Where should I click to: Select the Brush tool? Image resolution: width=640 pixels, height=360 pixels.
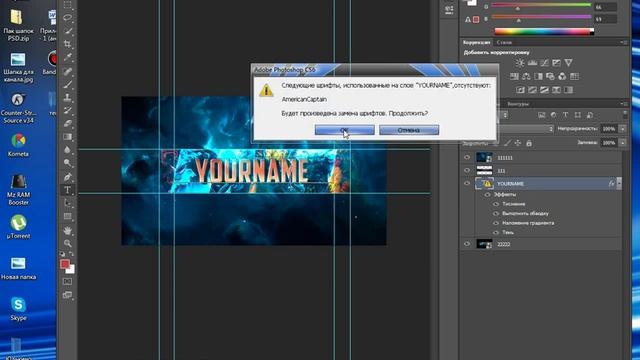point(68,84)
